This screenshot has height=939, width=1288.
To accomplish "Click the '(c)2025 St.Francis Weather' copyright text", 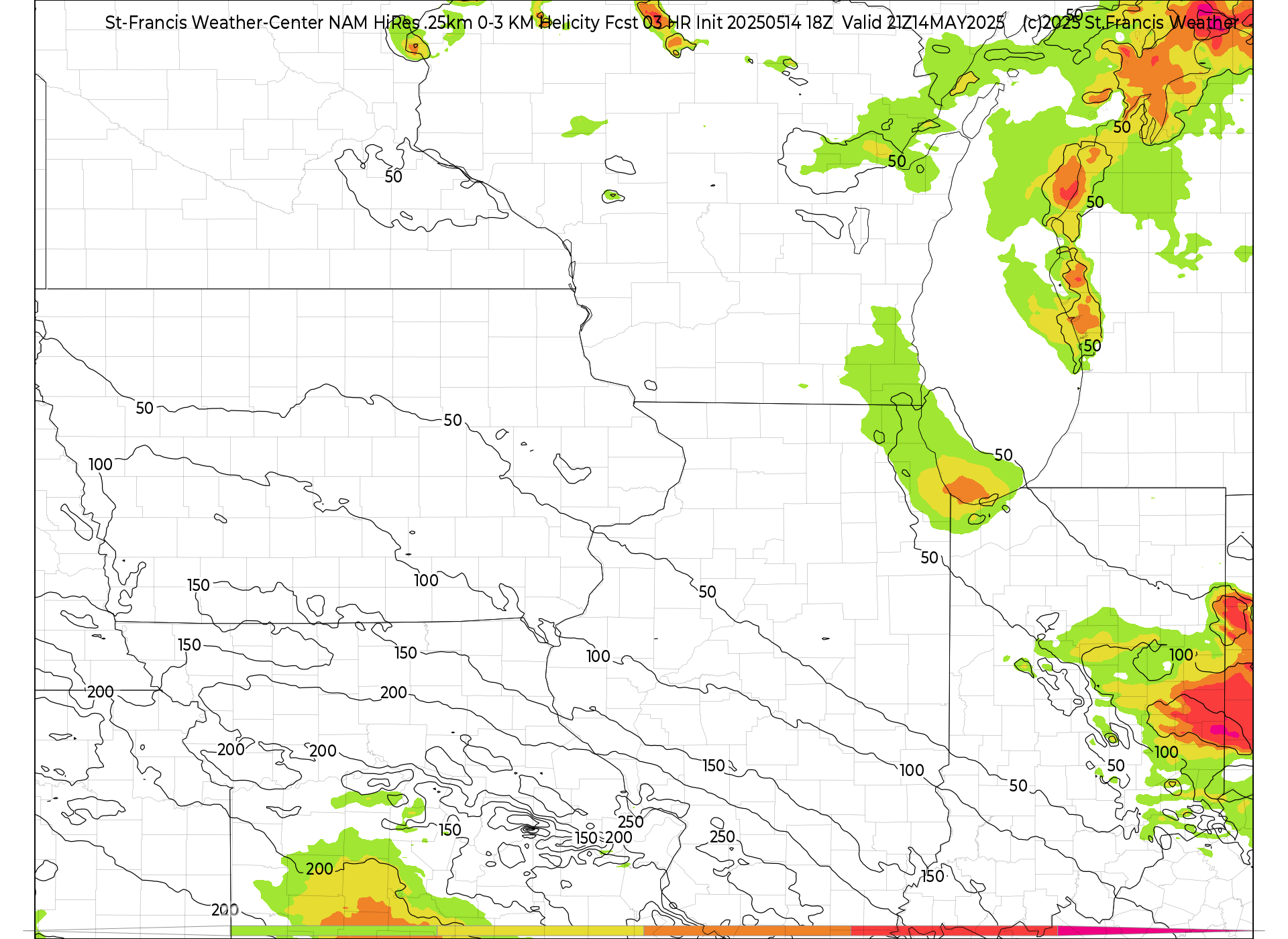I will pyautogui.click(x=1130, y=23).
